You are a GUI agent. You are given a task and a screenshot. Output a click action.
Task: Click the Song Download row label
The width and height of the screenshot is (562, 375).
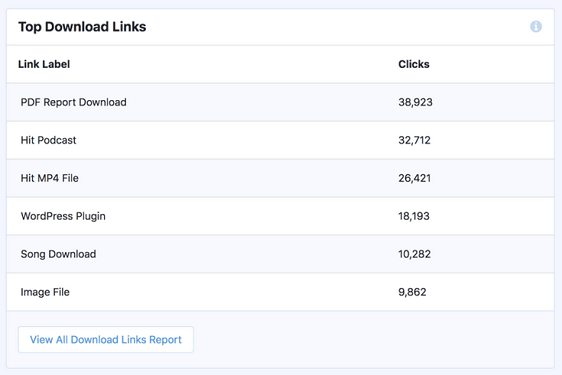(58, 254)
